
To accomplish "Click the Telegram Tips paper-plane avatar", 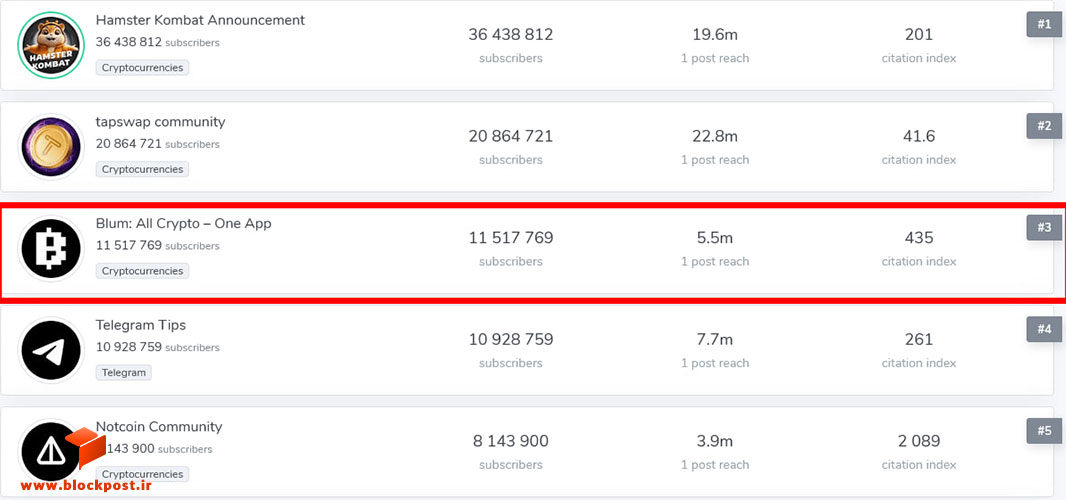I will 50,350.
